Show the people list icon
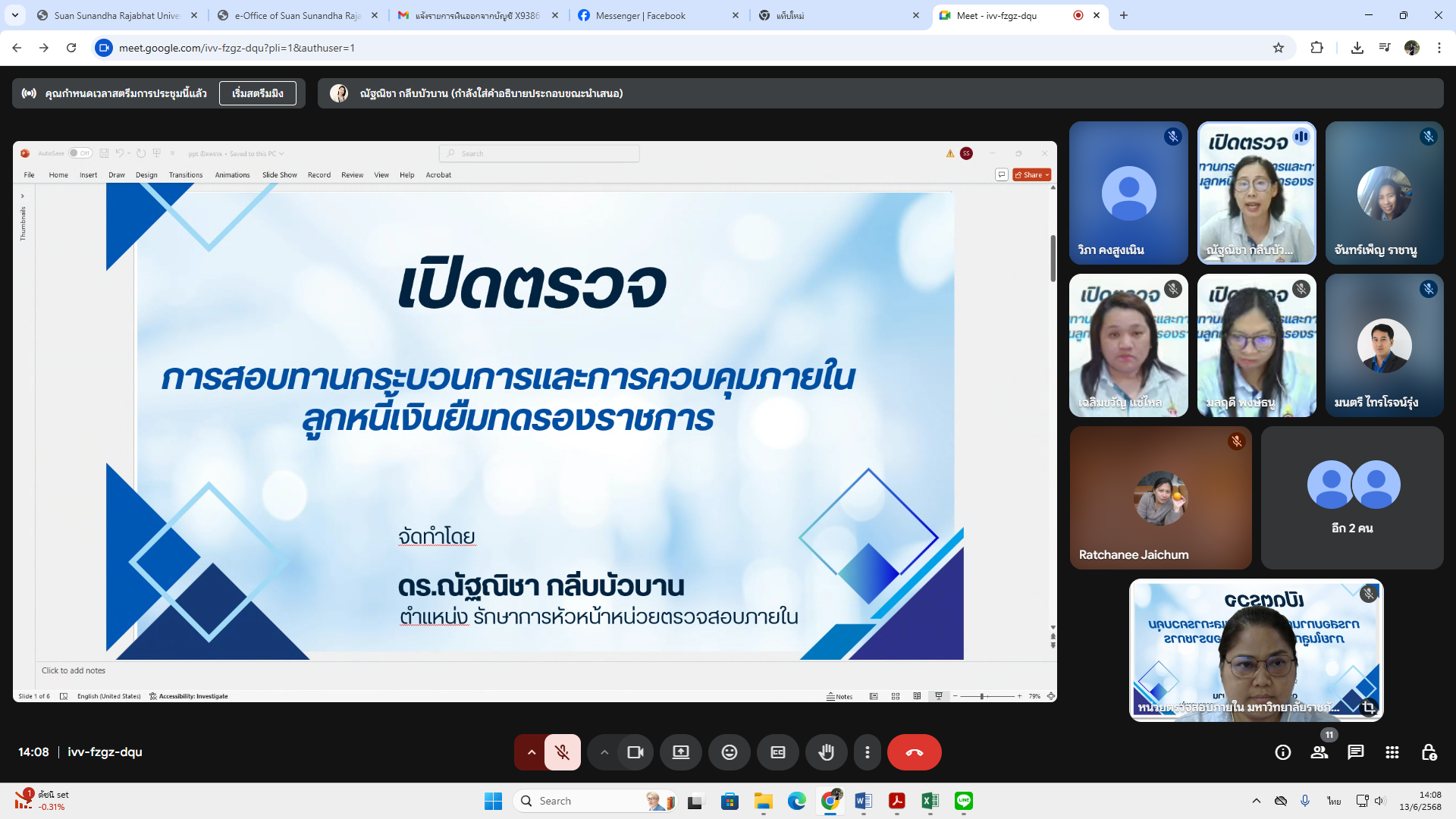The image size is (1456, 819). tap(1319, 752)
